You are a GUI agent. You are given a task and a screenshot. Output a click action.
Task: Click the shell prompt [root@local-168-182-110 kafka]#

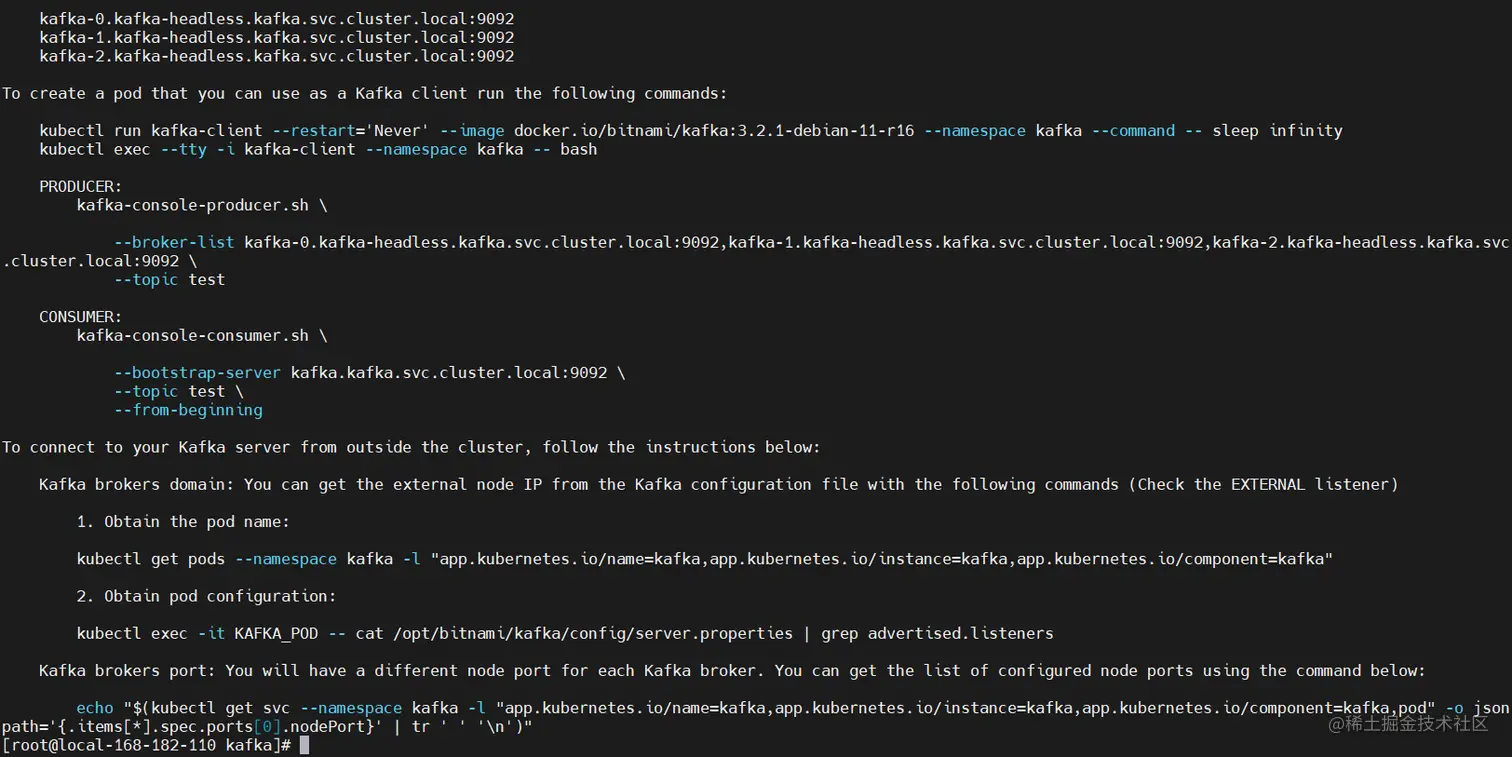pyautogui.click(x=147, y=745)
